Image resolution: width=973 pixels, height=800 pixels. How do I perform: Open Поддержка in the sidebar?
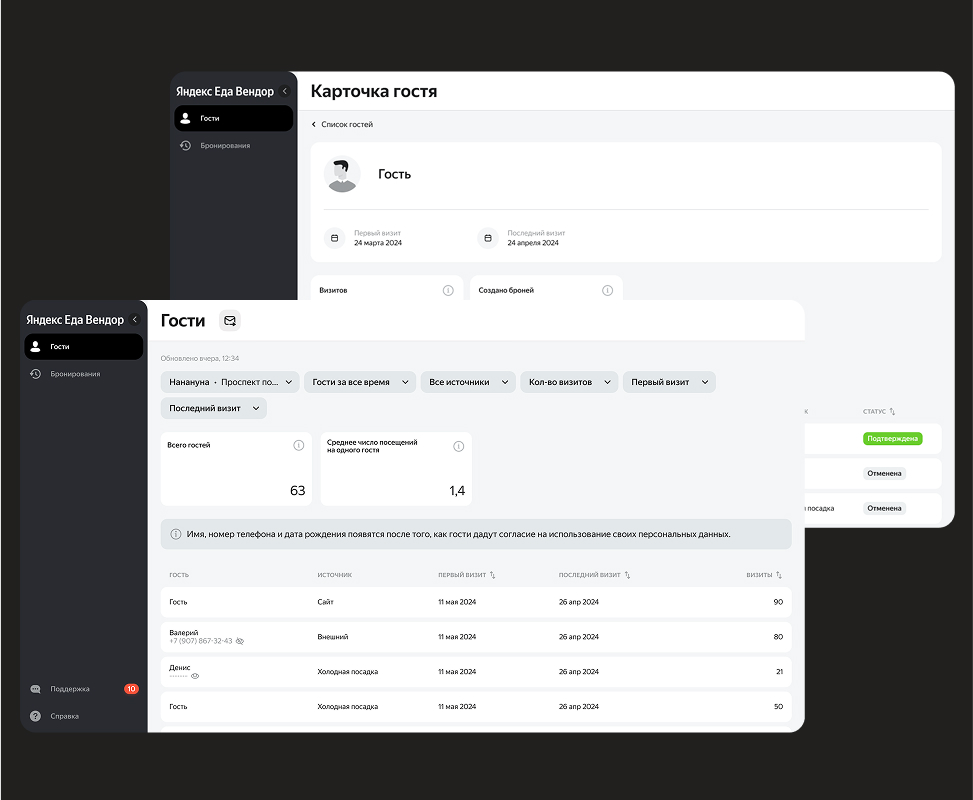click(x=84, y=689)
